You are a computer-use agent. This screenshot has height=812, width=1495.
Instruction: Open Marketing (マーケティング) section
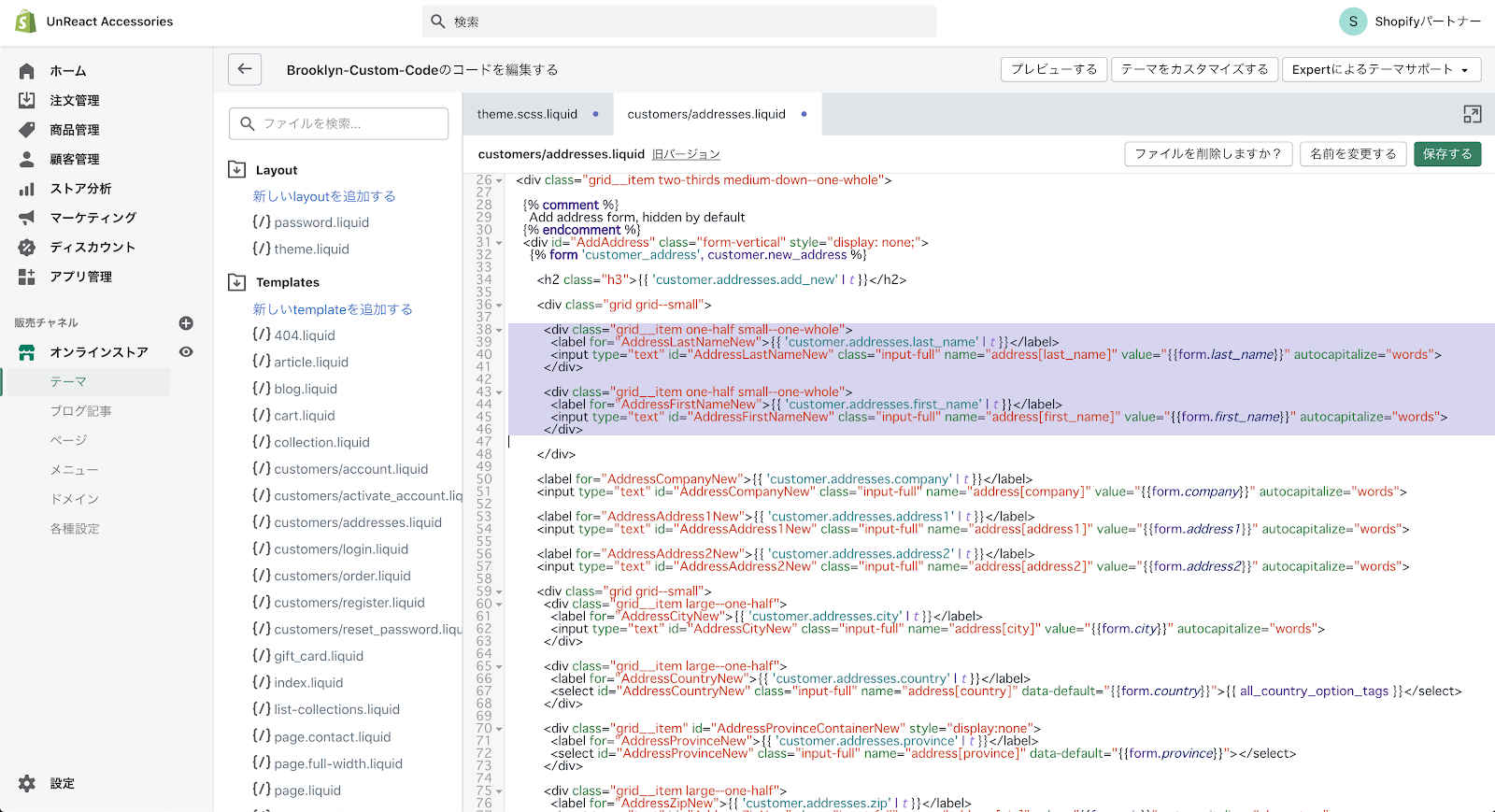(x=93, y=218)
